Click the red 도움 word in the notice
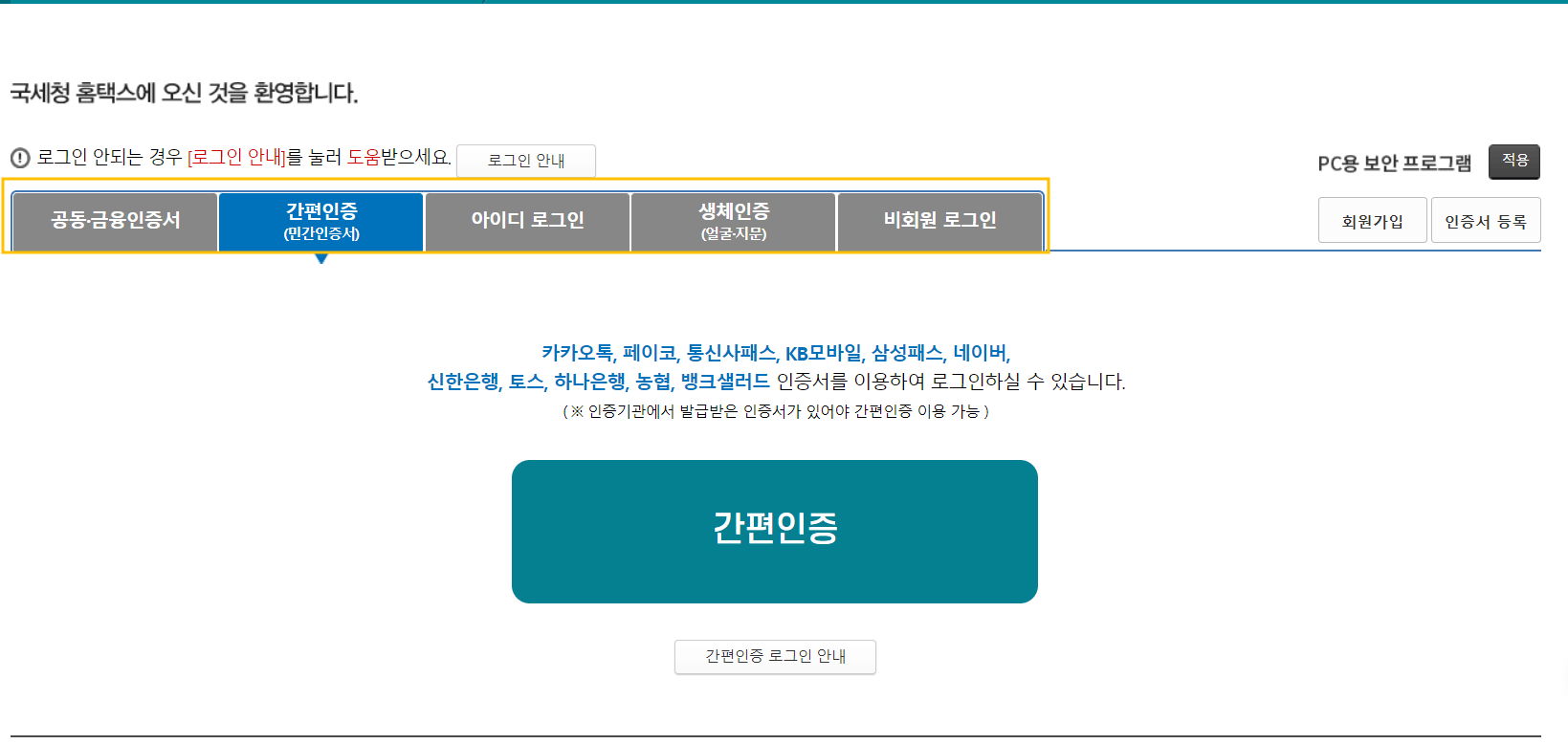Screen dimensions: 1568x744 coord(364,157)
